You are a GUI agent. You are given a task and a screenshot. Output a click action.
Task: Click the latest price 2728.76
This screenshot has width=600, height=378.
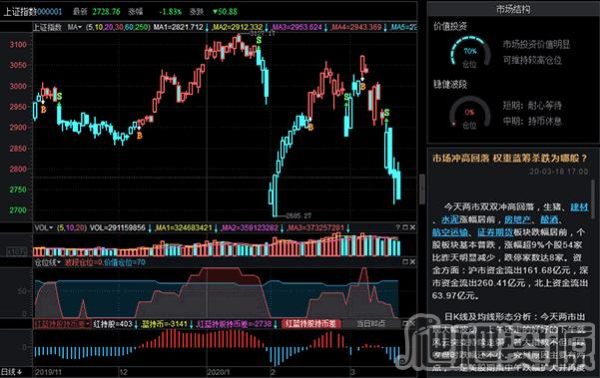[x=106, y=12]
